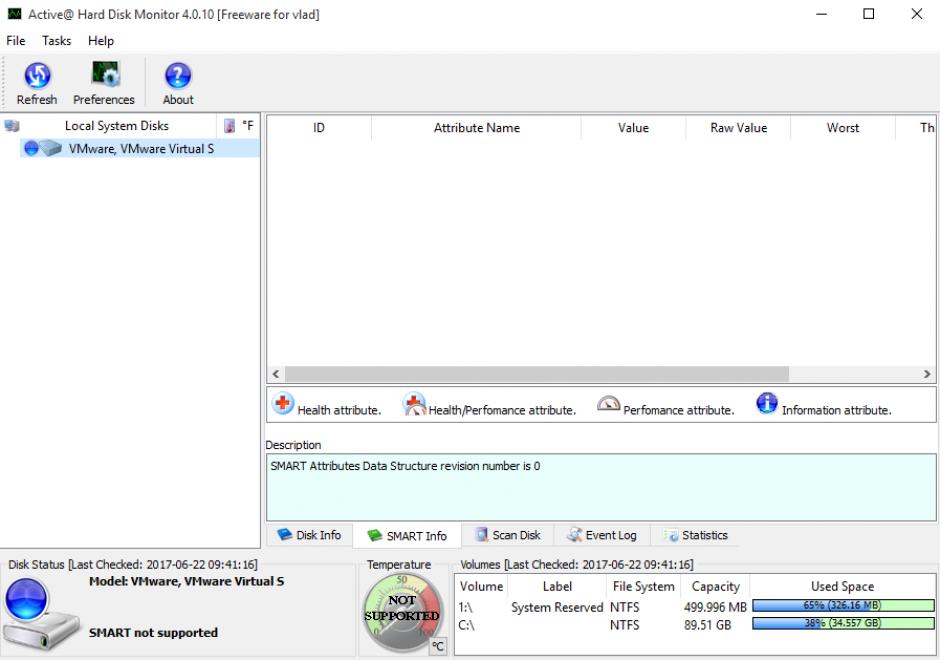Click the 499.996 MB capacity value
This screenshot has width=940, height=660.
[715, 607]
